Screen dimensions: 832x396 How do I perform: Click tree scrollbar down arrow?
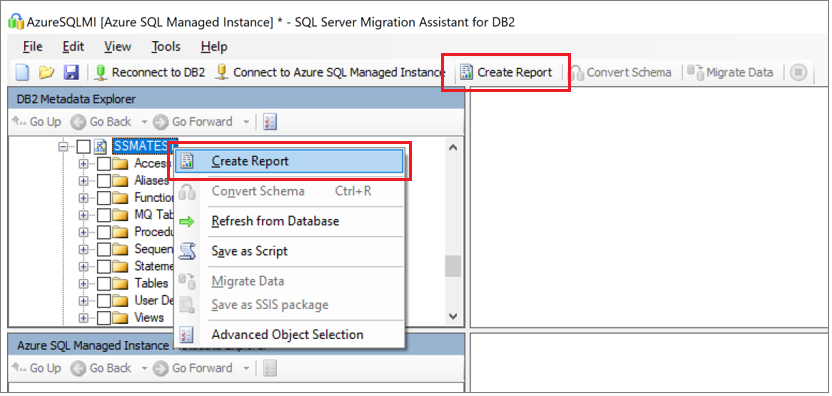tap(453, 316)
